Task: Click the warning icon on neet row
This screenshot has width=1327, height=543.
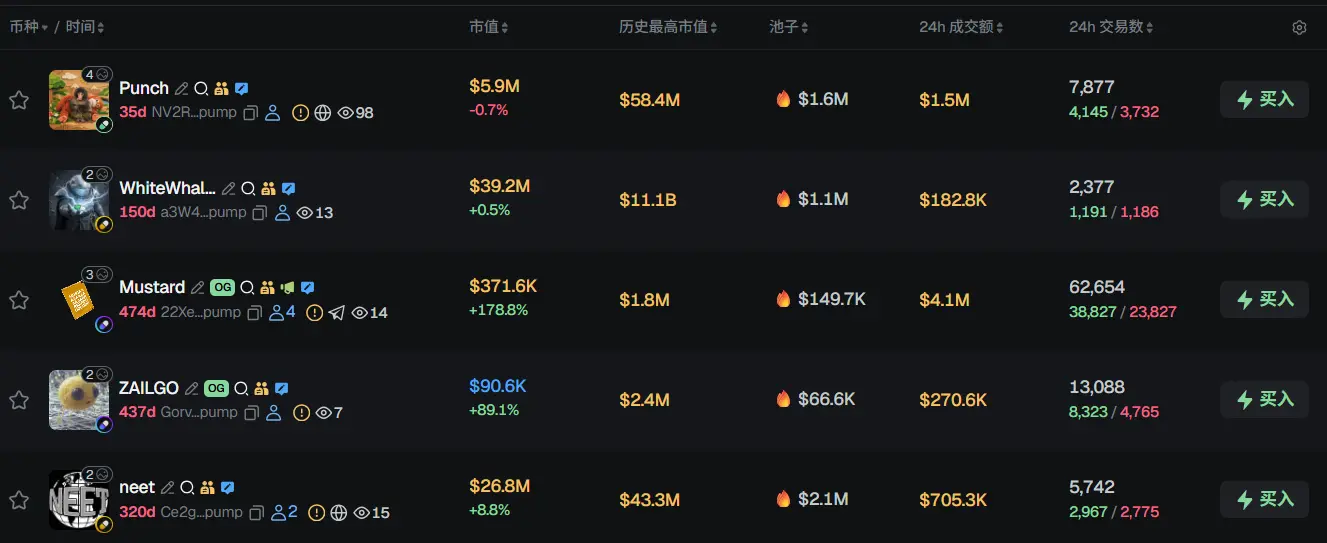Action: (316, 513)
